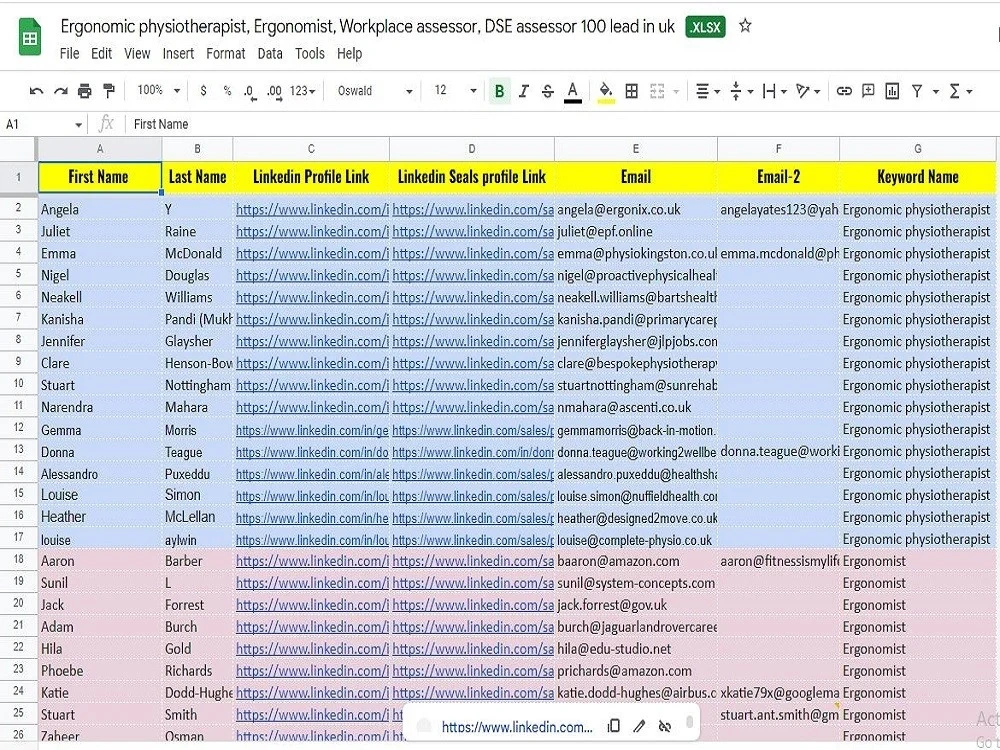Viewport: 1000px width, 750px height.
Task: Select cell jack.forrest@gov.uk
Action: (636, 605)
